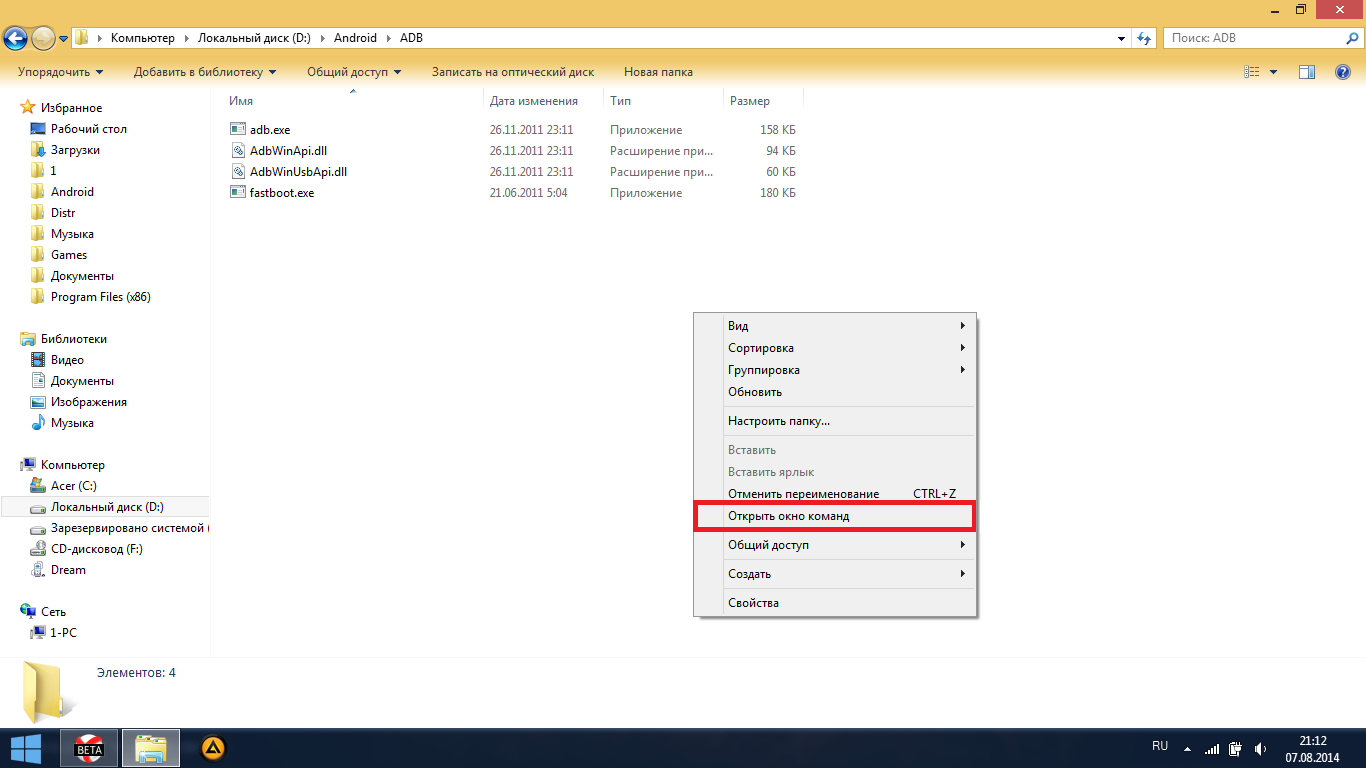This screenshot has height=768, width=1366.
Task: Click the volume speaker tray icon
Action: point(1260,749)
